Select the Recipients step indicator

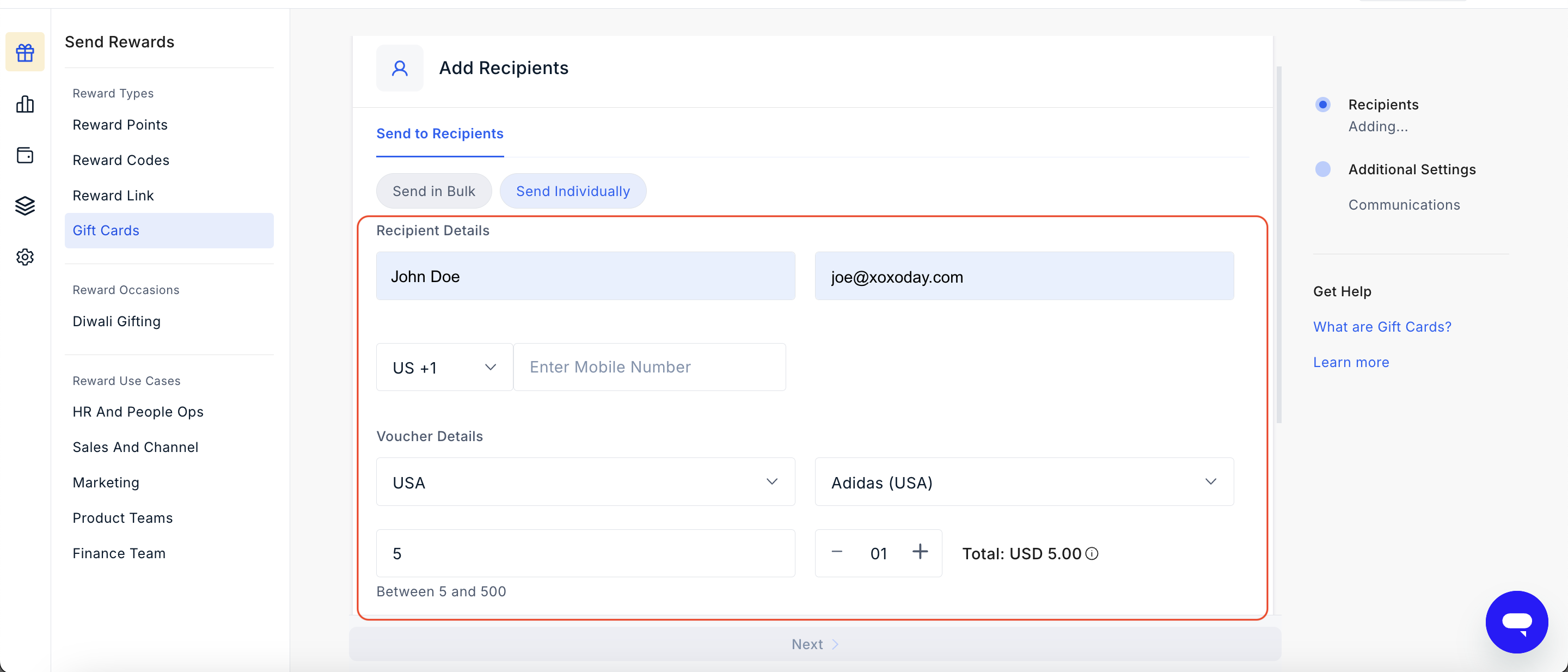coord(1322,105)
